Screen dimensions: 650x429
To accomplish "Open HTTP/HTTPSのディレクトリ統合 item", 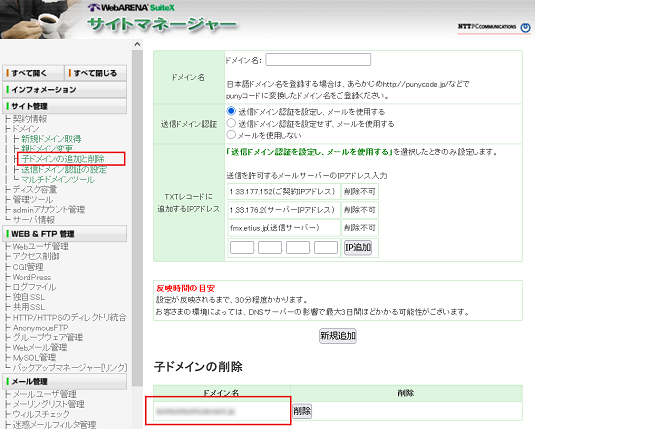I will pyautogui.click(x=70, y=318).
